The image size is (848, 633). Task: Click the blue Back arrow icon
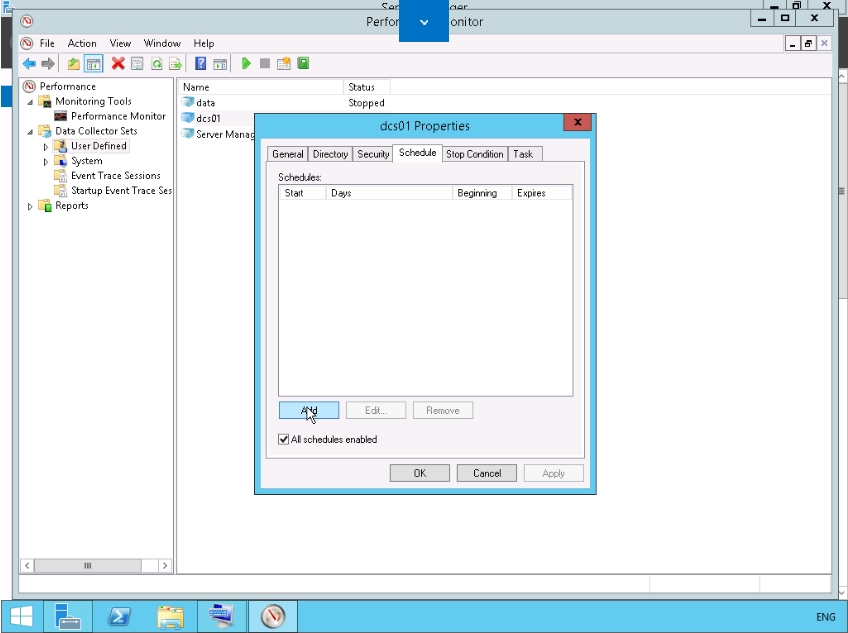[x=29, y=64]
